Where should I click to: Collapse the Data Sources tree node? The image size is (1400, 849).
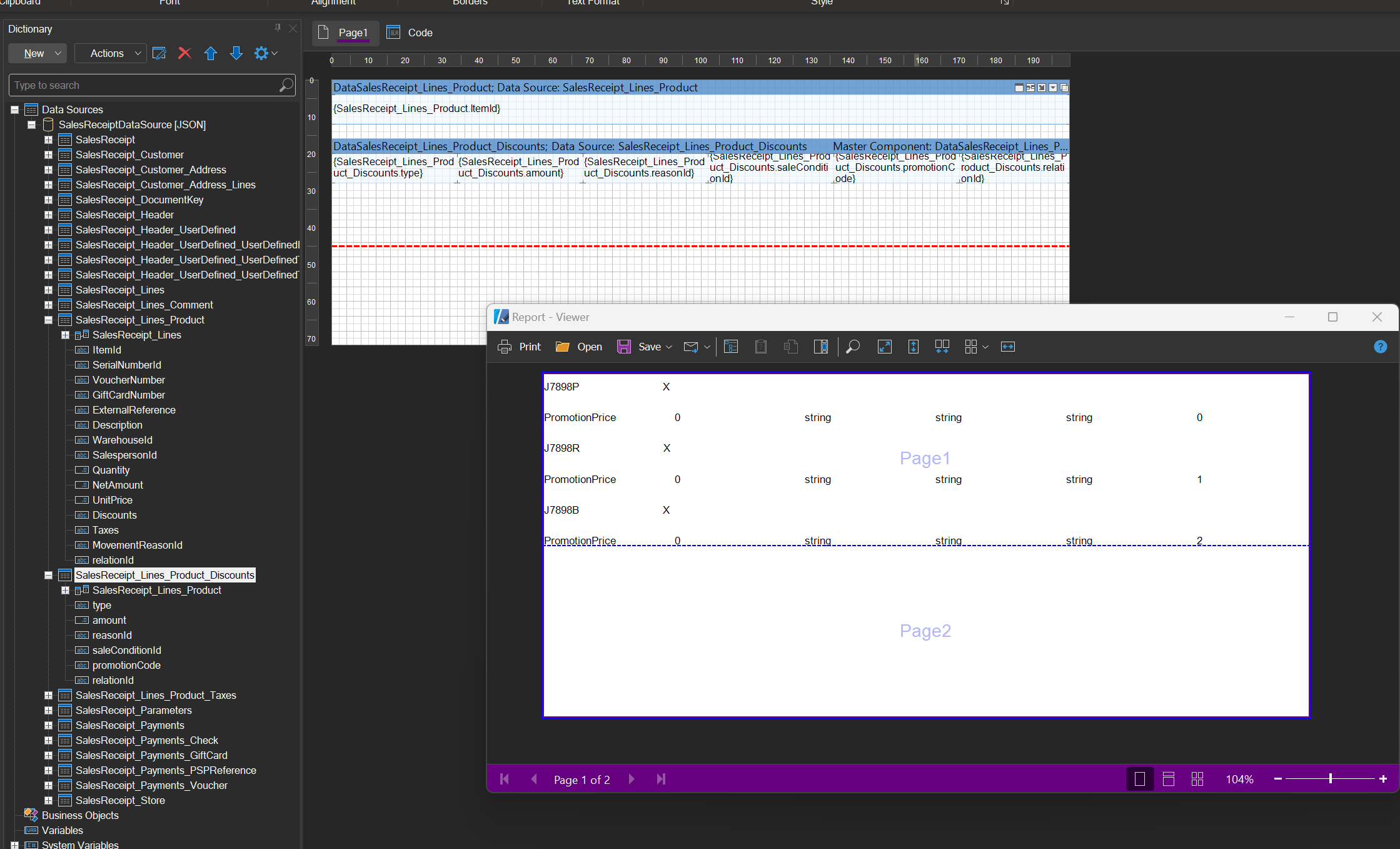coord(14,109)
